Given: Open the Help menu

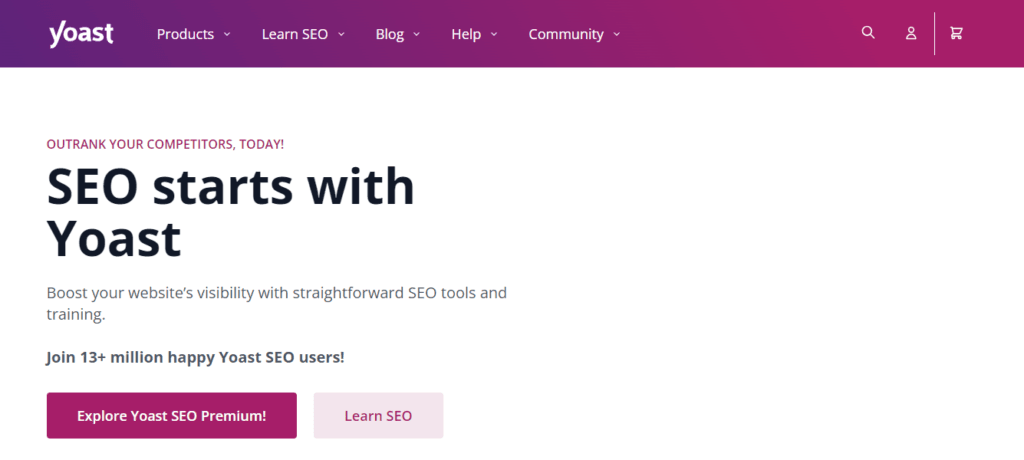Looking at the screenshot, I should tap(466, 34).
